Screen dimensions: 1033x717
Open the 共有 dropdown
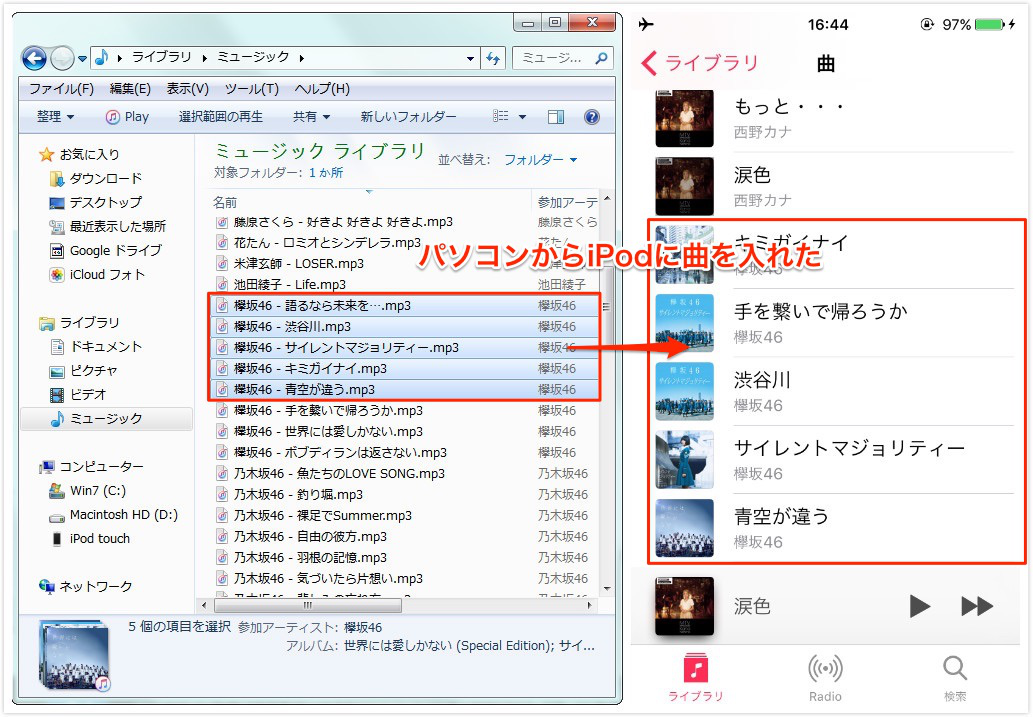pos(311,117)
